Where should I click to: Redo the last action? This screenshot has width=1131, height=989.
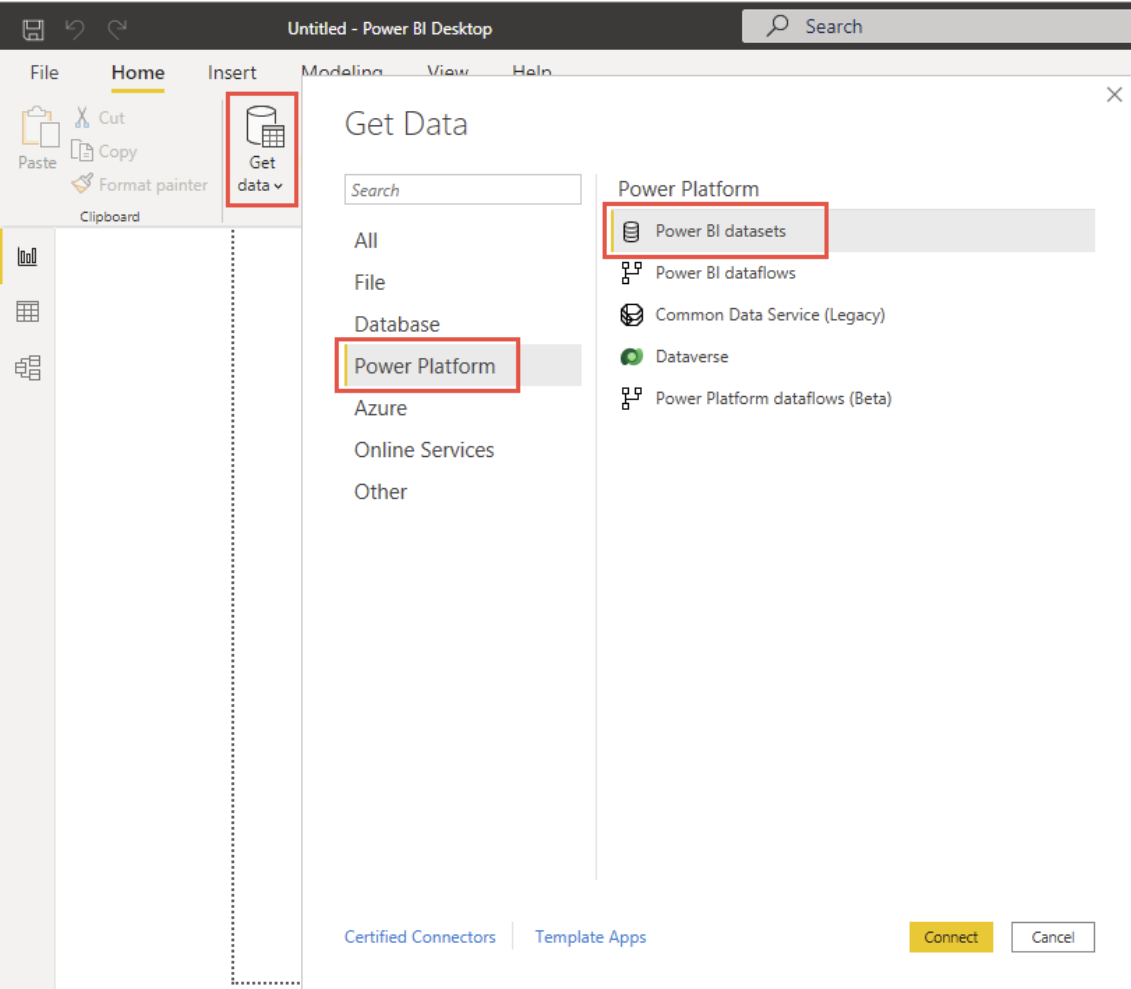(x=117, y=29)
